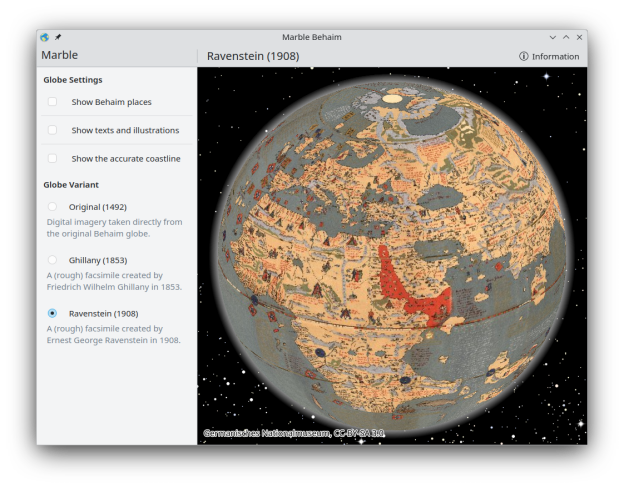
Task: Click the Globe Variant section heading
Action: click(71, 185)
